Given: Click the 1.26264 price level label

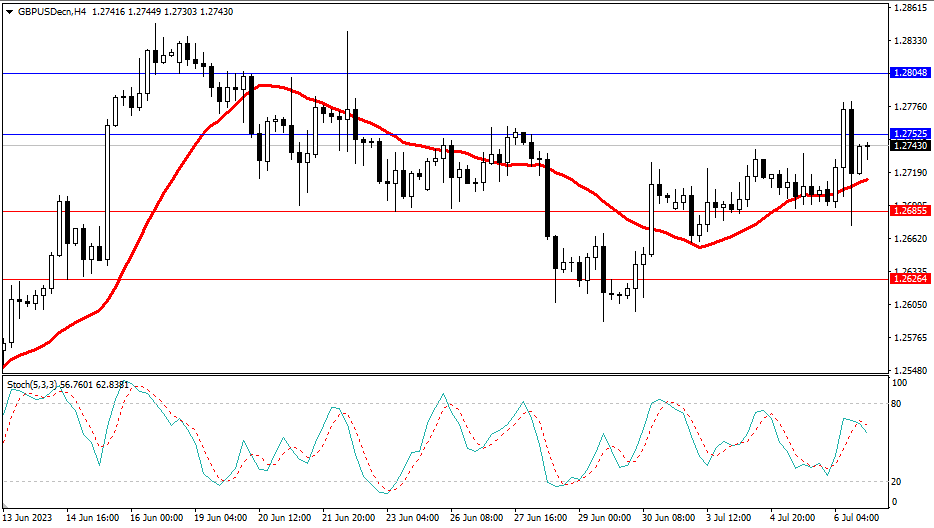Looking at the screenshot, I should coord(910,279).
